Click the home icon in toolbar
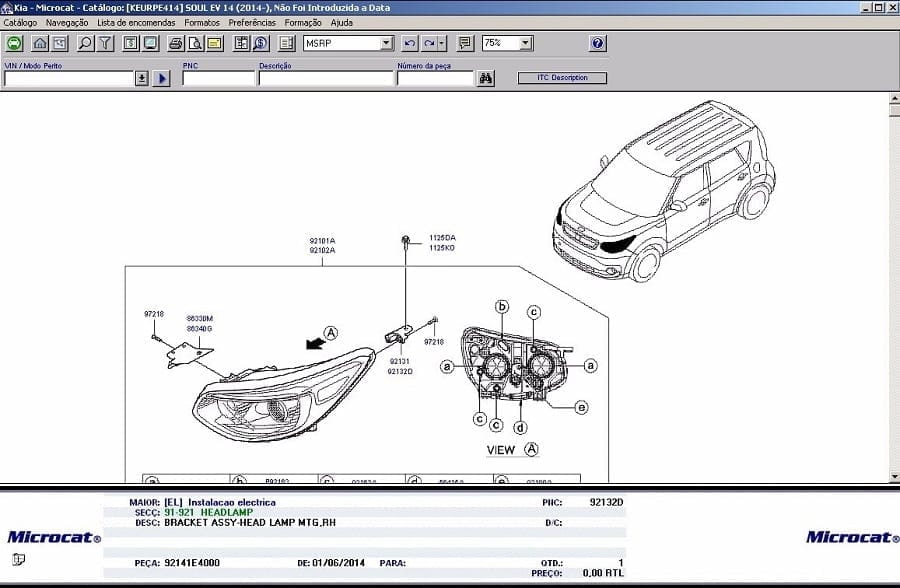Image resolution: width=900 pixels, height=588 pixels. pos(40,43)
